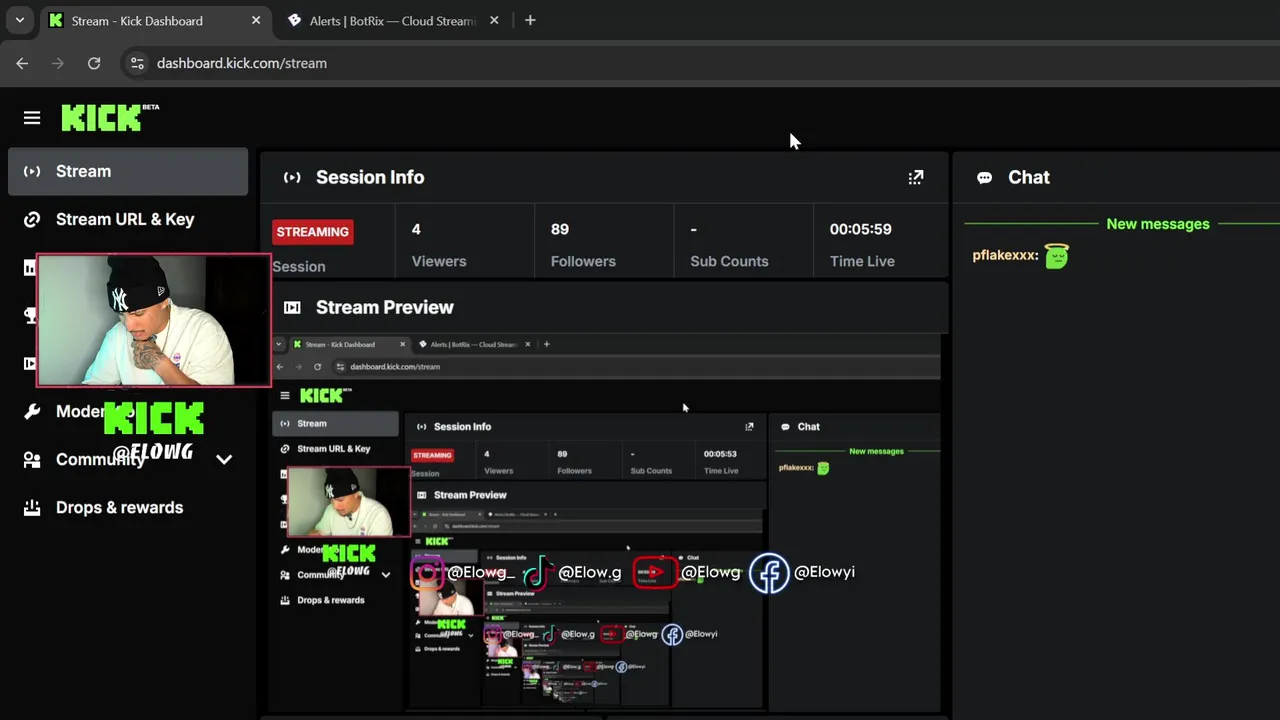Viewport: 1280px width, 720px height.
Task: Expand the Community section chevron
Action: point(224,459)
